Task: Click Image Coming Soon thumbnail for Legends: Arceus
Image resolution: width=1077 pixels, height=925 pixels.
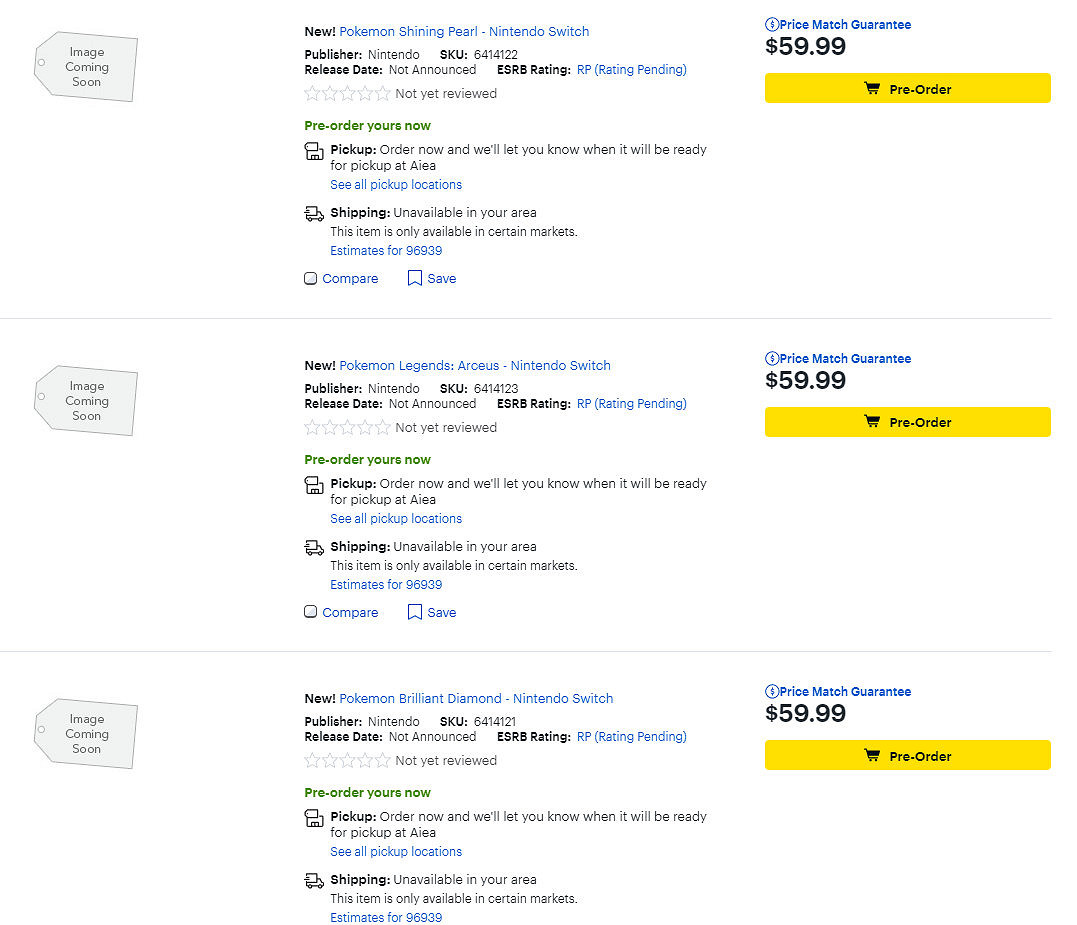Action: pos(86,401)
